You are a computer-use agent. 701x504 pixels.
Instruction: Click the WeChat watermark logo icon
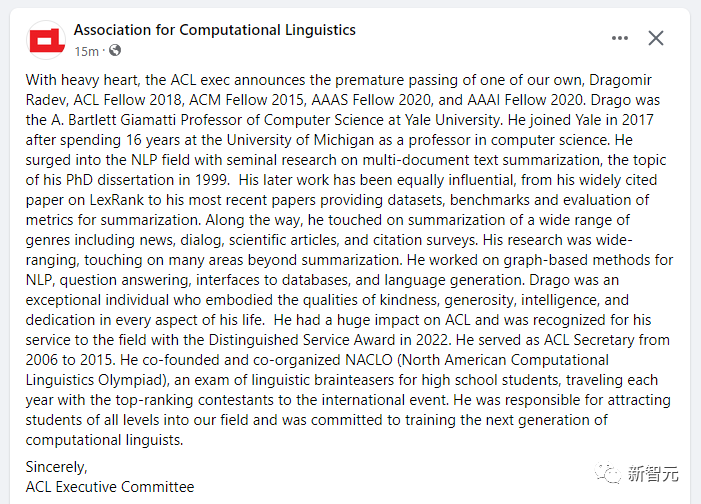(606, 474)
